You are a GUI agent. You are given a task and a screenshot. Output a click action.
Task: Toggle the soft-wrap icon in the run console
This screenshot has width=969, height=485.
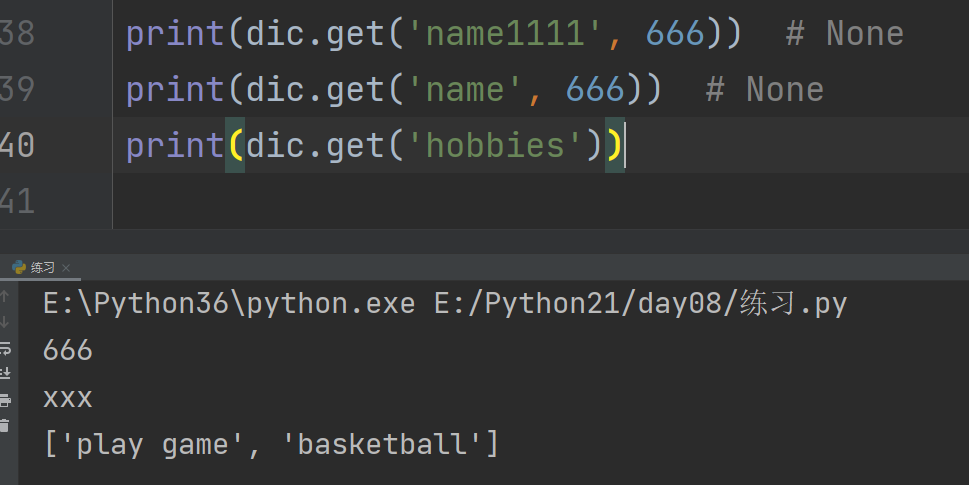[x=5, y=348]
